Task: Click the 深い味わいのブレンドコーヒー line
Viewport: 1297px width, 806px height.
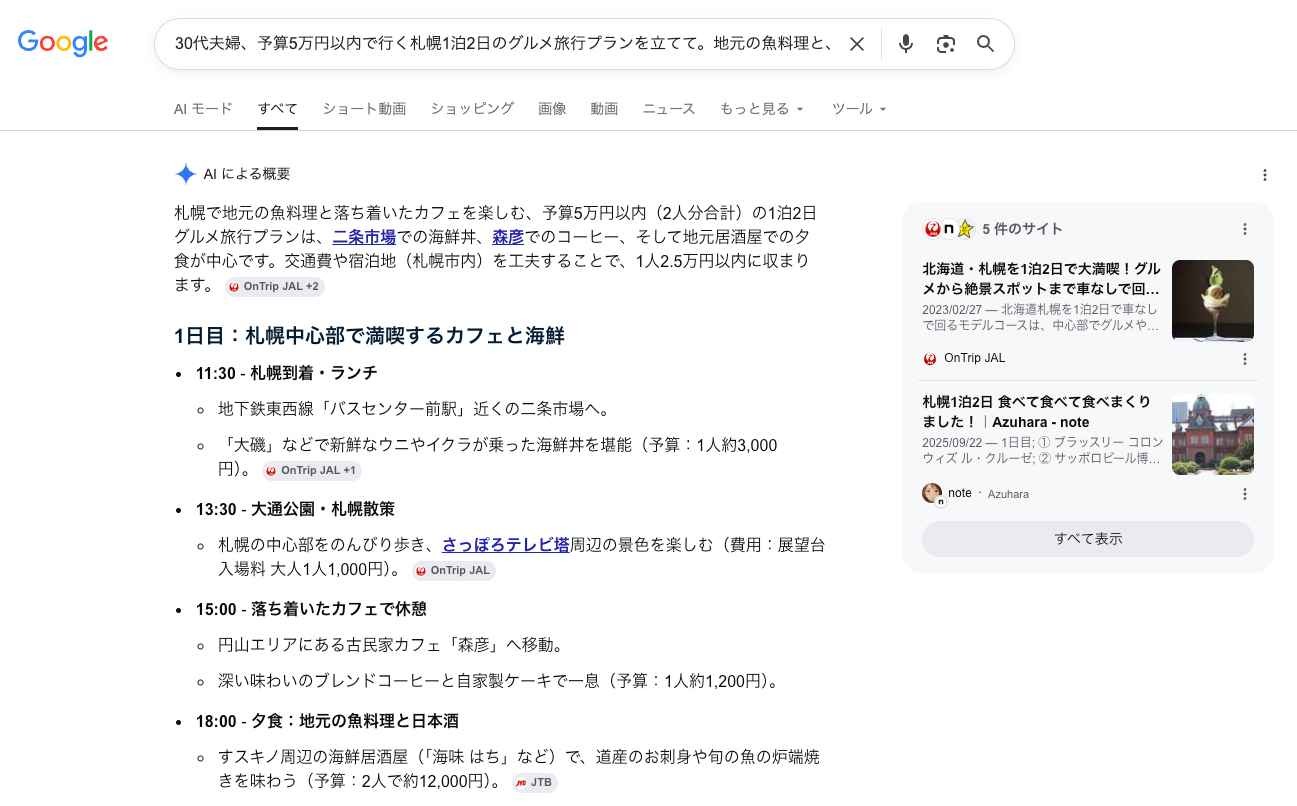Action: (x=498, y=681)
